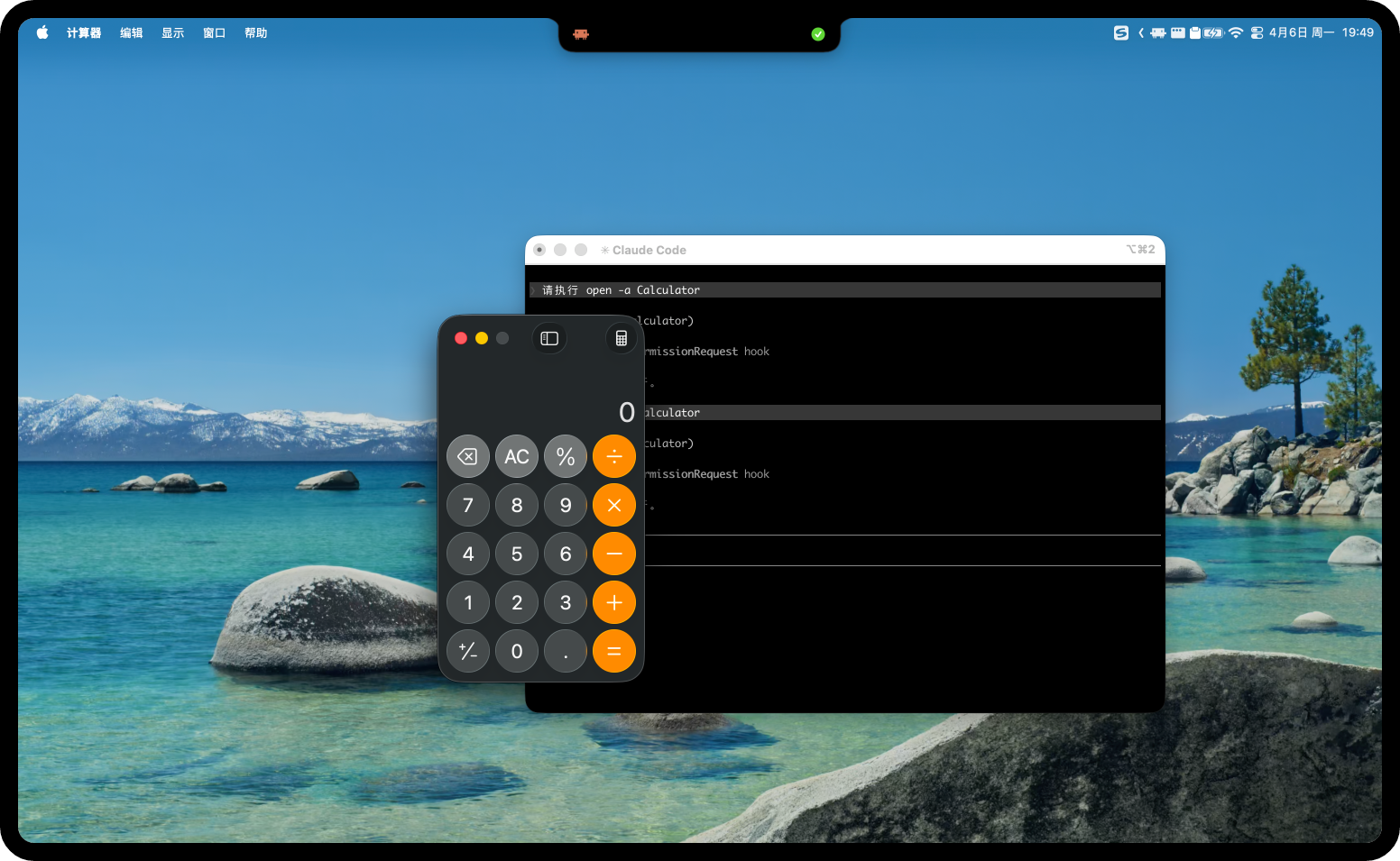Screen dimensions: 1400x861
Task: Click the clipboard menu bar icon
Action: (1194, 32)
